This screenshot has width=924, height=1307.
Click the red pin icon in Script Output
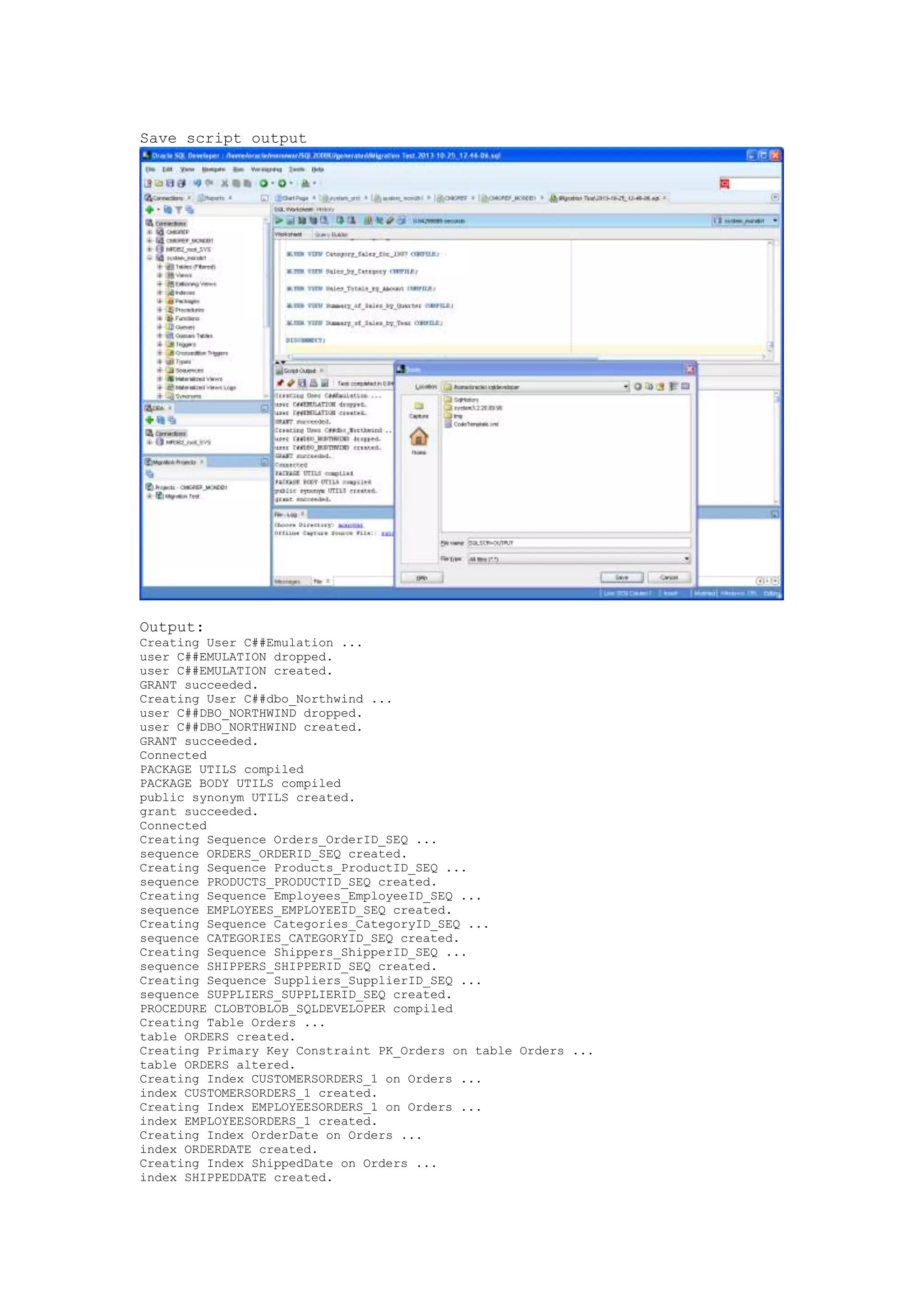280,383
